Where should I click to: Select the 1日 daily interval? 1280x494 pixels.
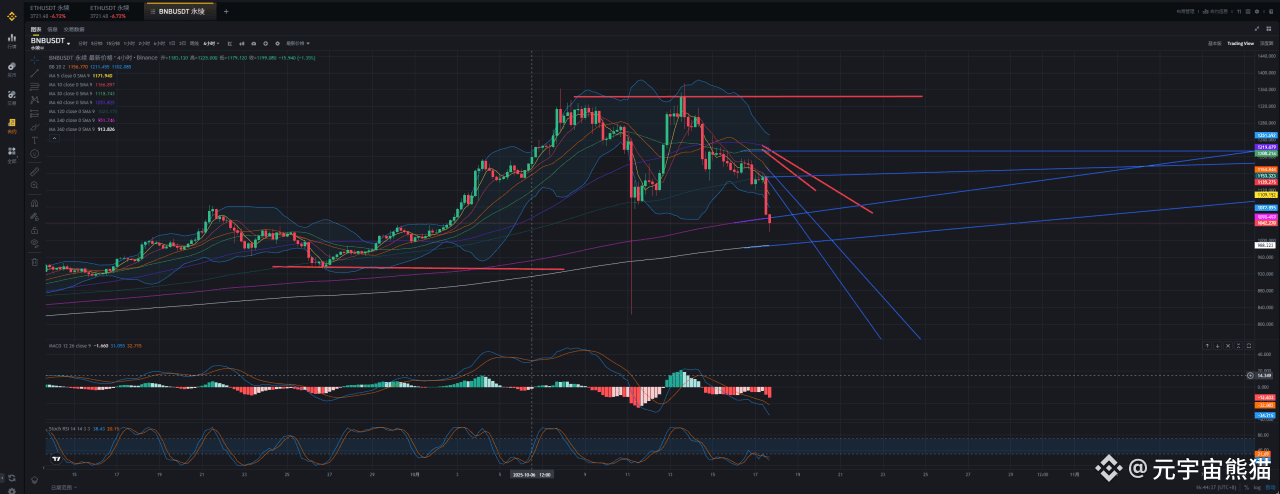(x=171, y=43)
